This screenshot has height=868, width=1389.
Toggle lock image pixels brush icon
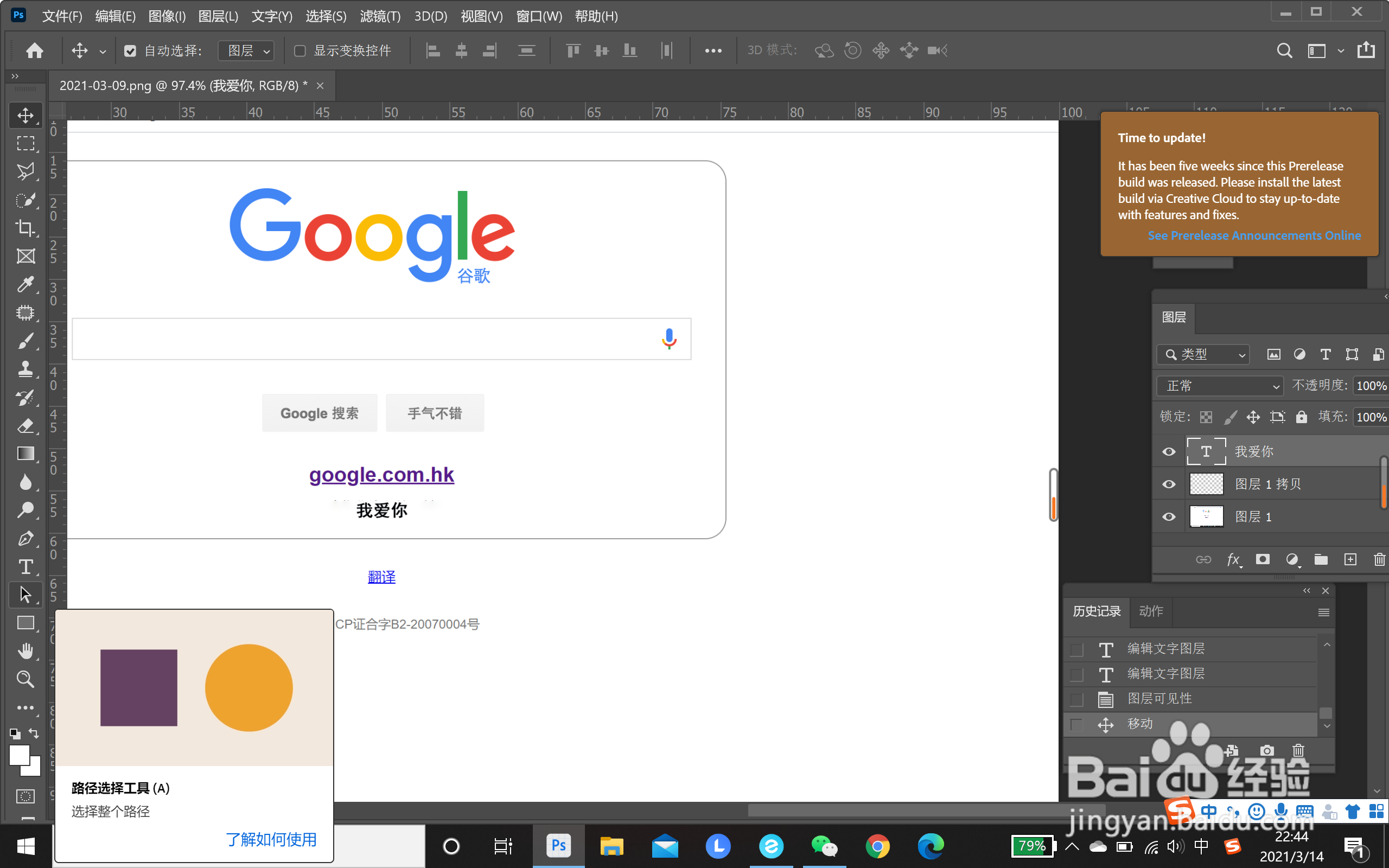tap(1229, 417)
